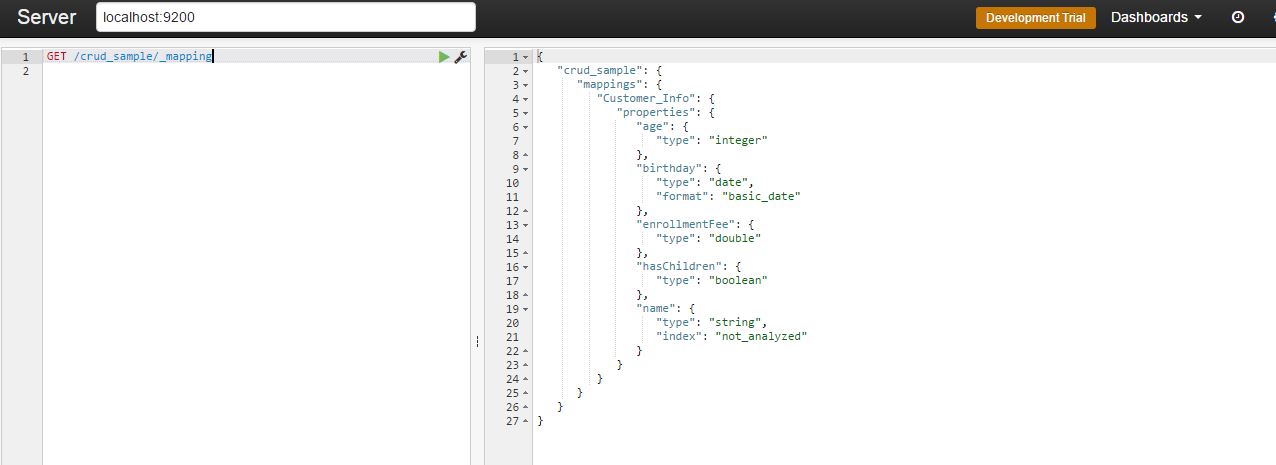Collapse the "crud_sample" block fold arrow
Screen dimensions: 1276x465
click(x=526, y=71)
